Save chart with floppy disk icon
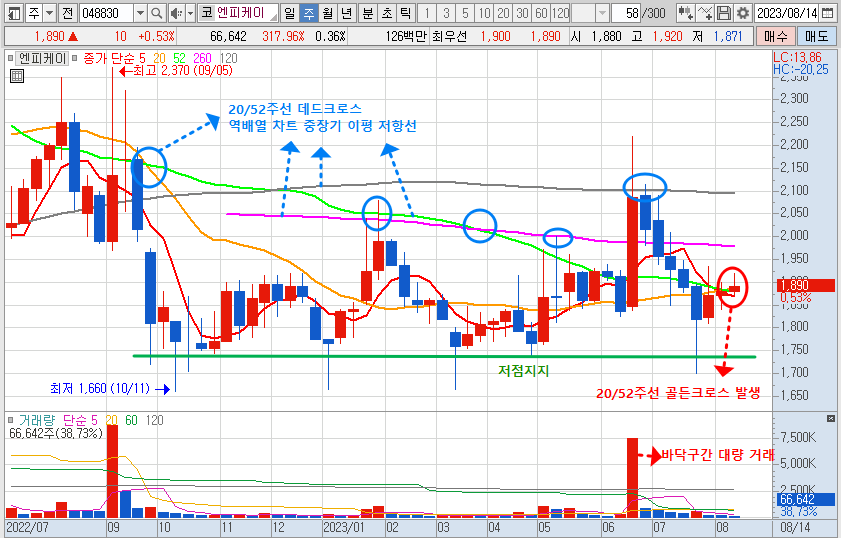The height and width of the screenshot is (538, 841). click(724, 13)
